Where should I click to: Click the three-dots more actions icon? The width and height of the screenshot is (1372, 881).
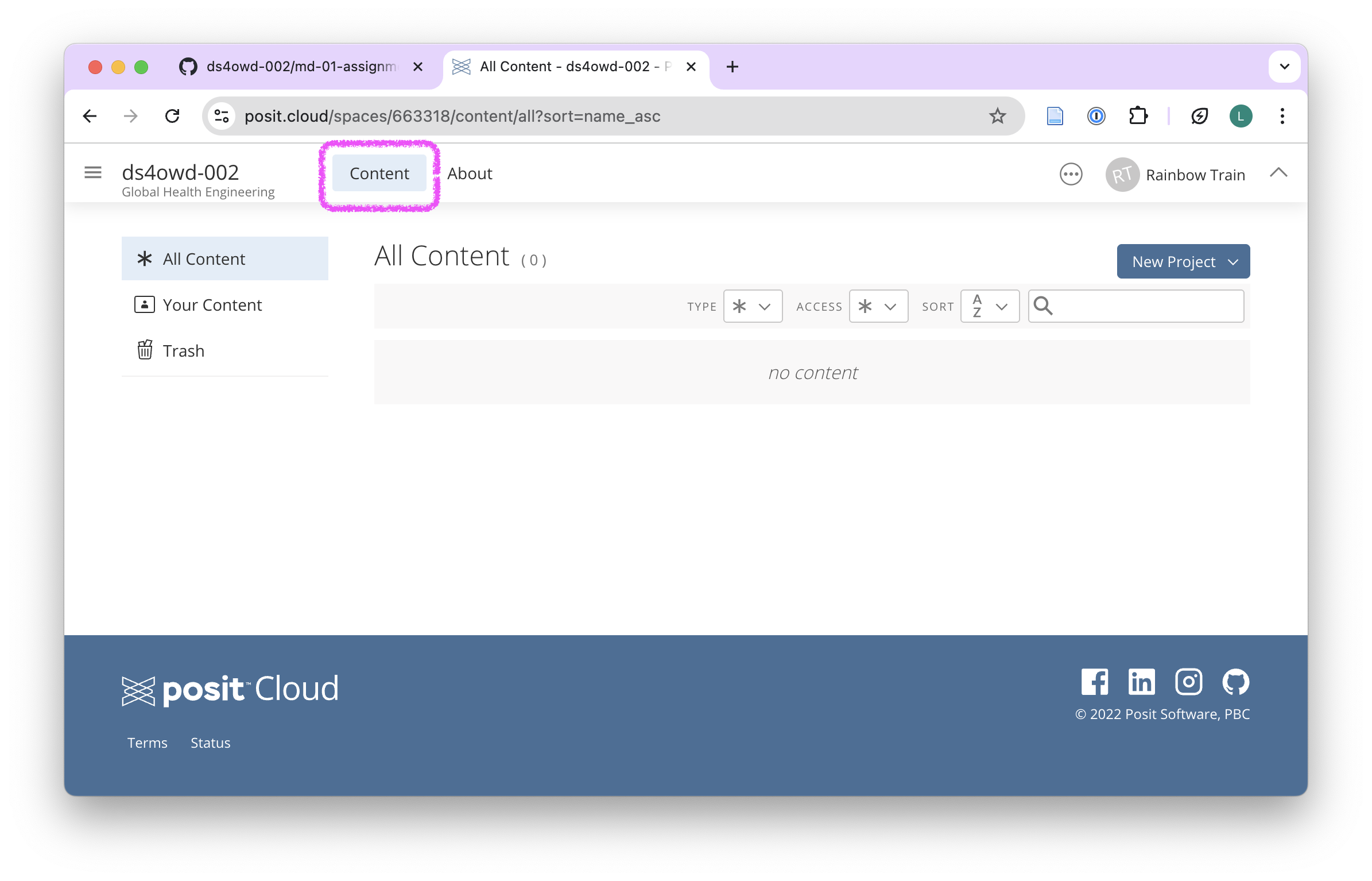1071,174
